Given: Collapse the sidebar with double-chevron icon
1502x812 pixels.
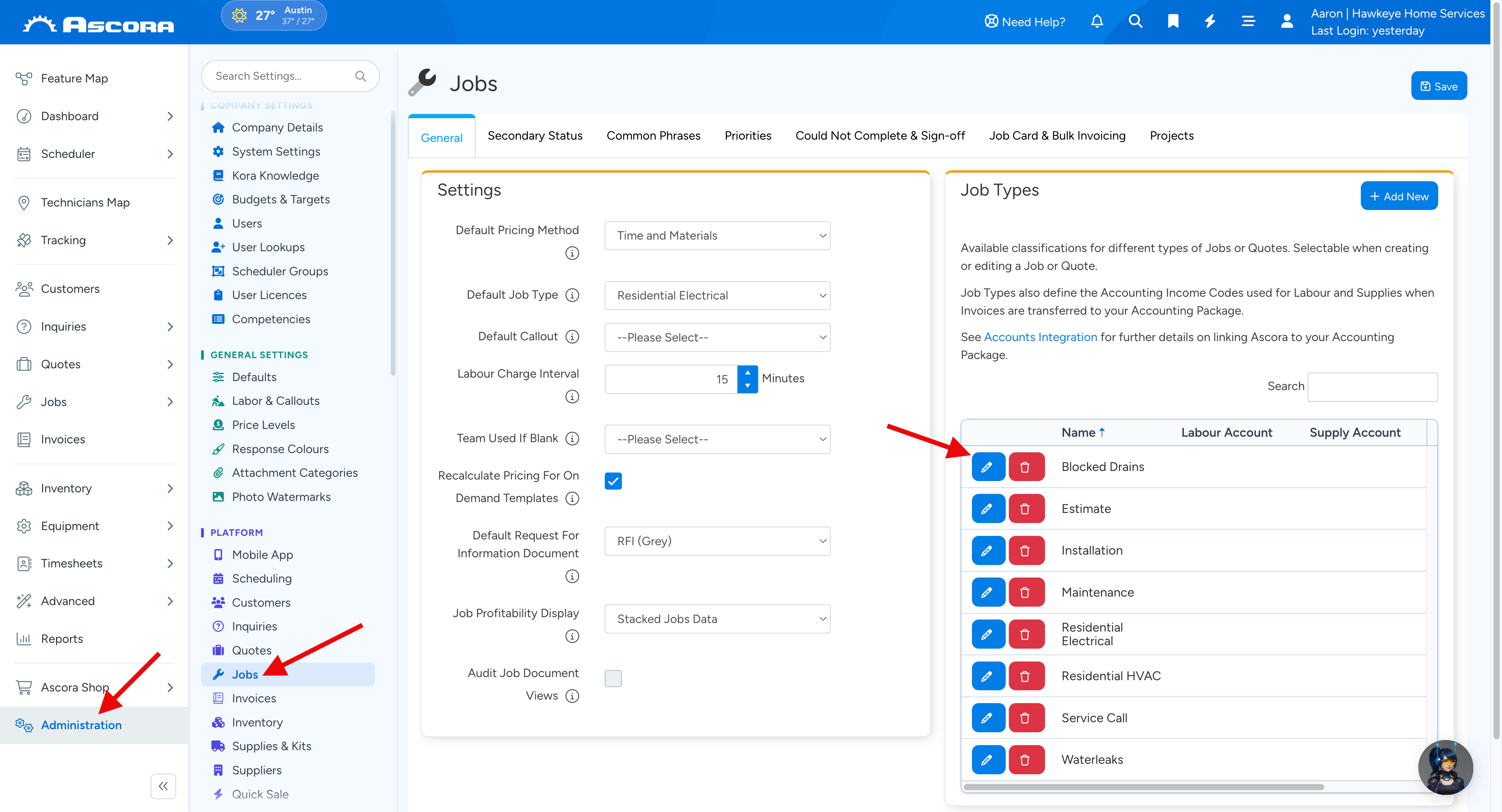Looking at the screenshot, I should [x=163, y=786].
